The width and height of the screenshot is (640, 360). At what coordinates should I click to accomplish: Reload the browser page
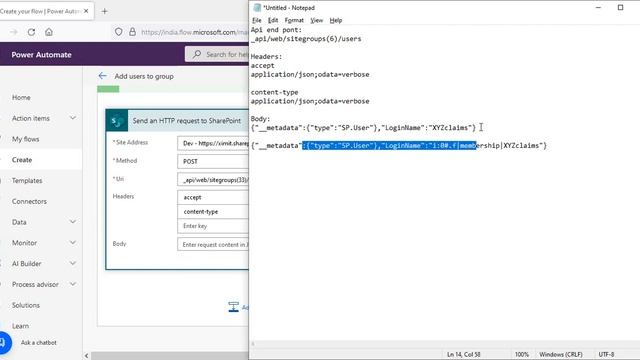tap(31, 32)
